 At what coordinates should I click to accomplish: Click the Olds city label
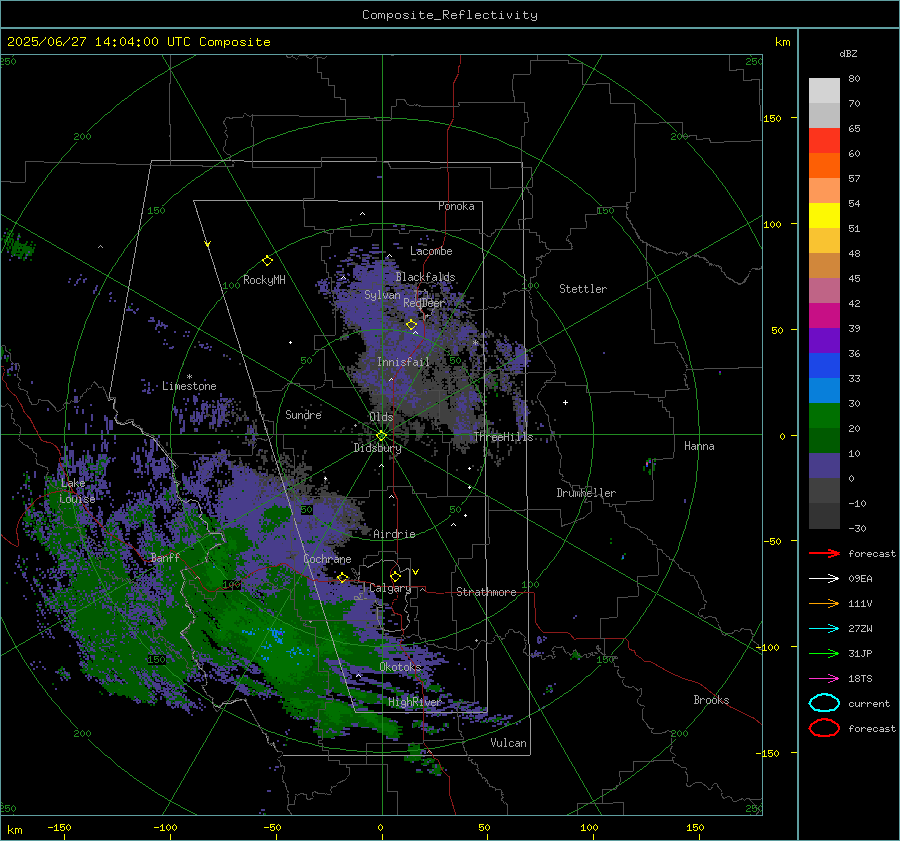coord(381,417)
